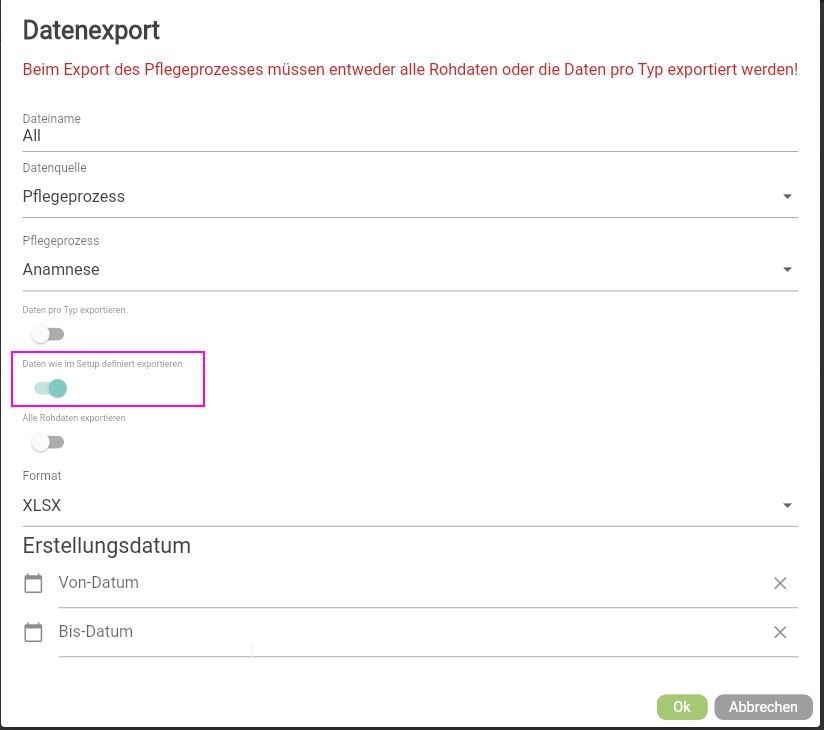Clear the Bis-Datum field with X icon
Screen dimensions: 824x730
point(780,632)
